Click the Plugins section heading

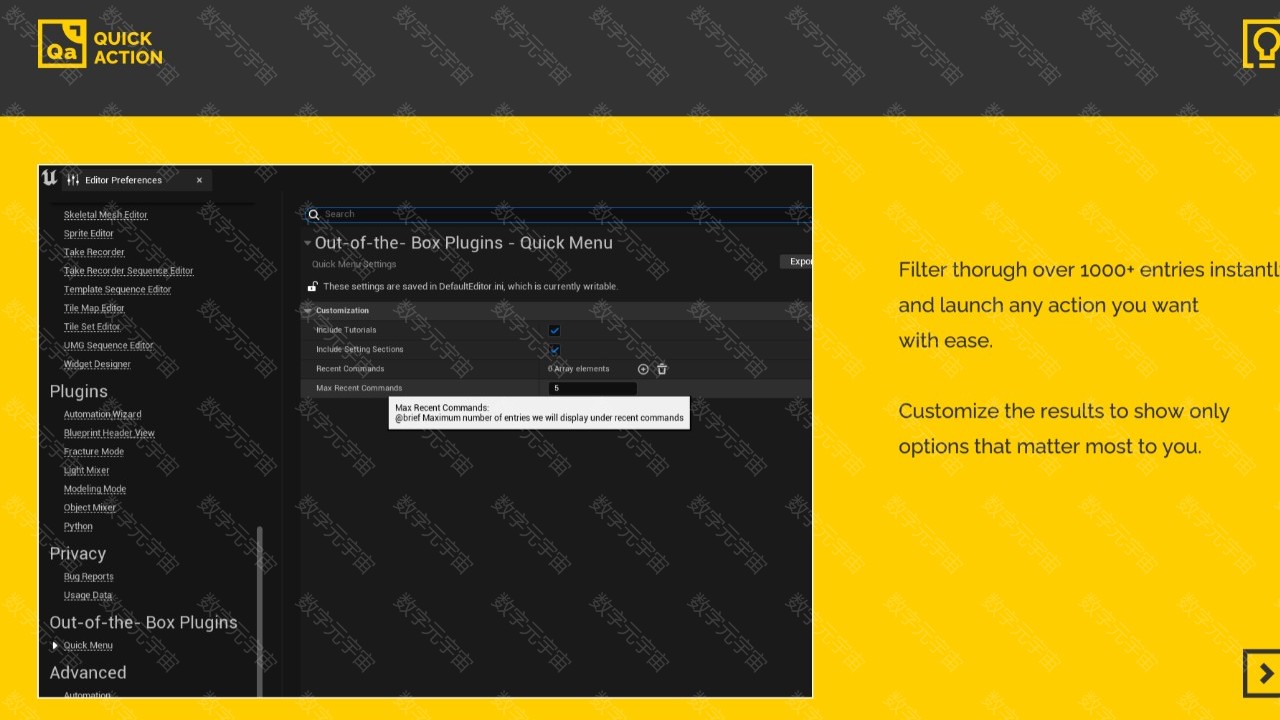point(79,392)
